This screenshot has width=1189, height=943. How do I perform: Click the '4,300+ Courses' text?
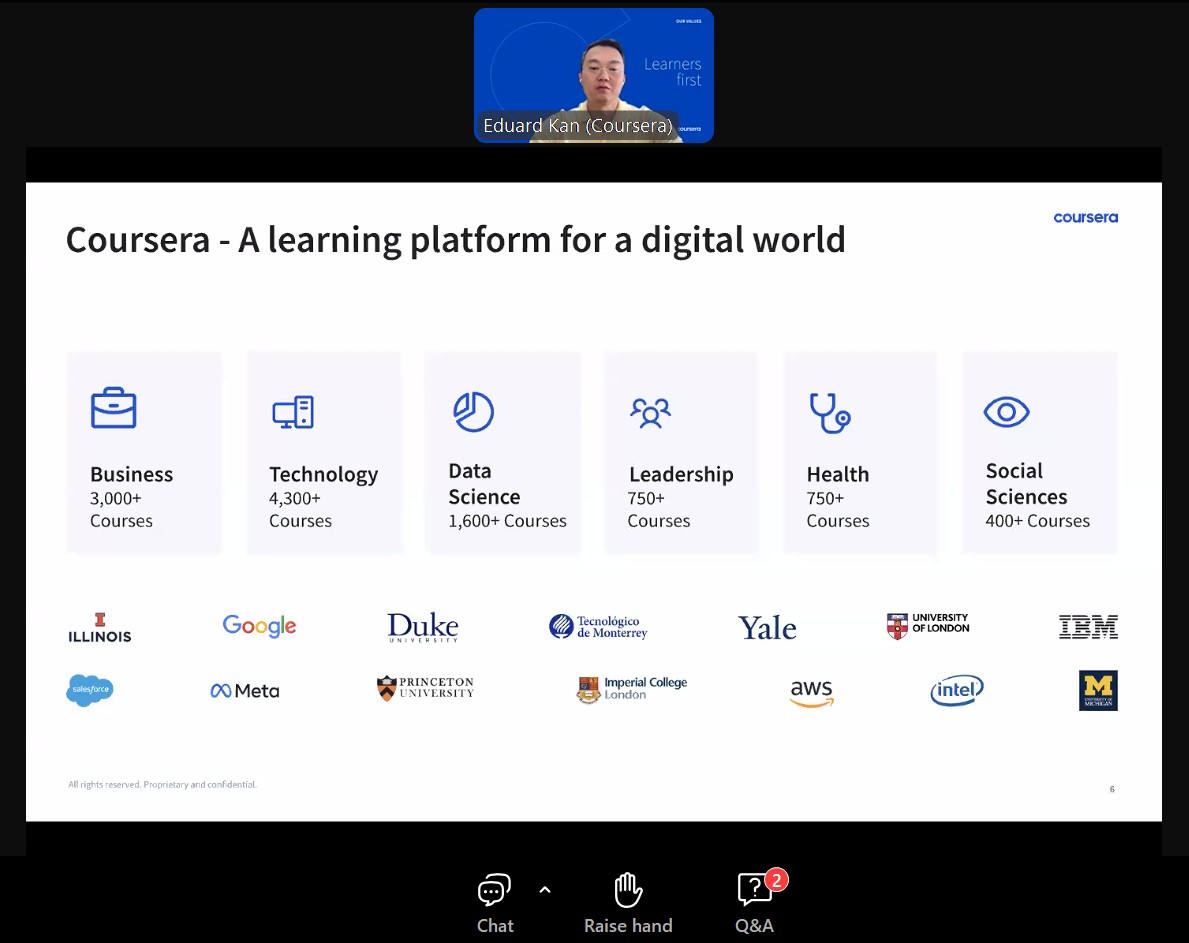click(x=300, y=509)
